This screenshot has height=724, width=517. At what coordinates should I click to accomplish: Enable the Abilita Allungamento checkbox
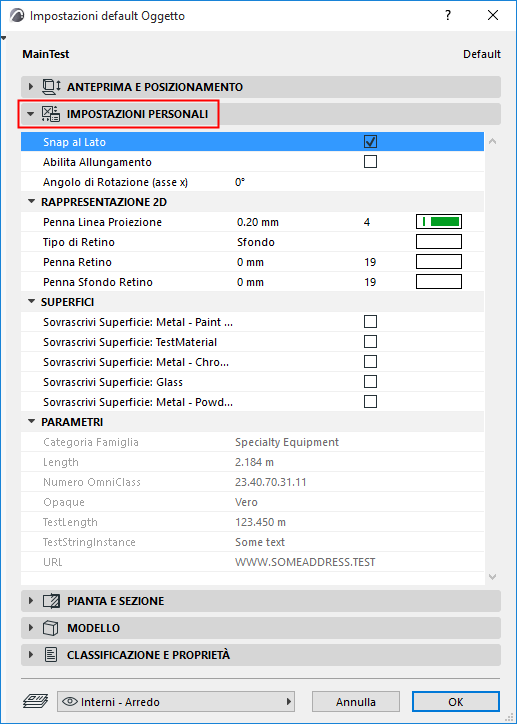coord(370,162)
